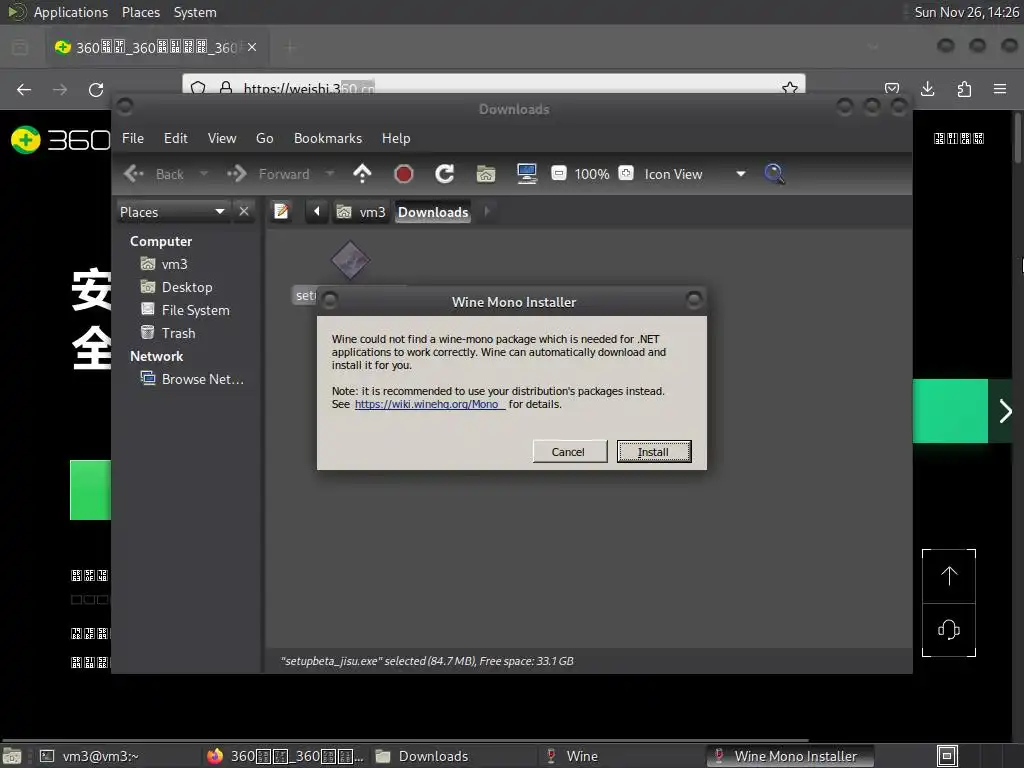Click the red Stop loading icon
Image resolution: width=1024 pixels, height=768 pixels.
click(404, 174)
